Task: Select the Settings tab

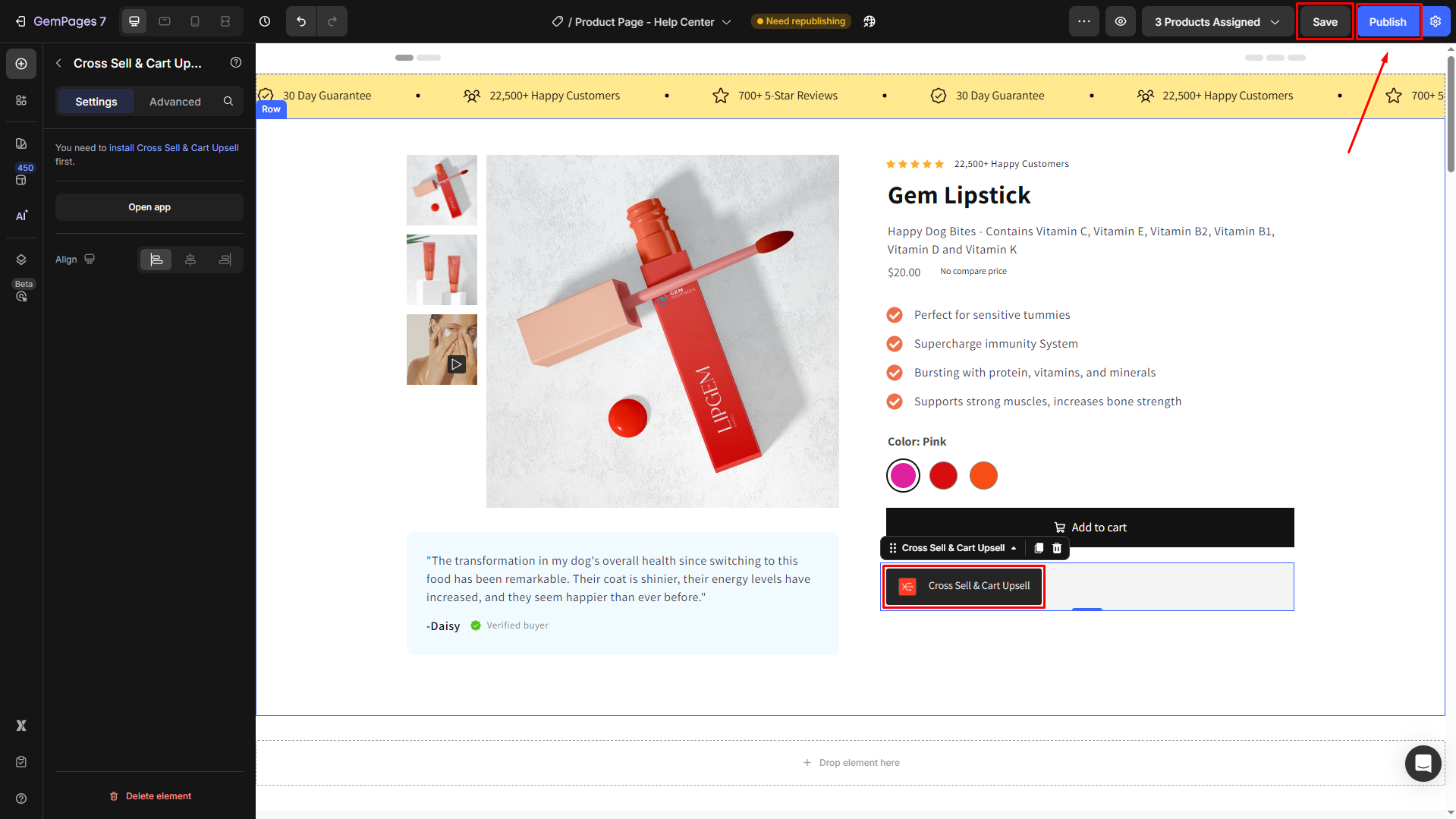Action: (96, 101)
